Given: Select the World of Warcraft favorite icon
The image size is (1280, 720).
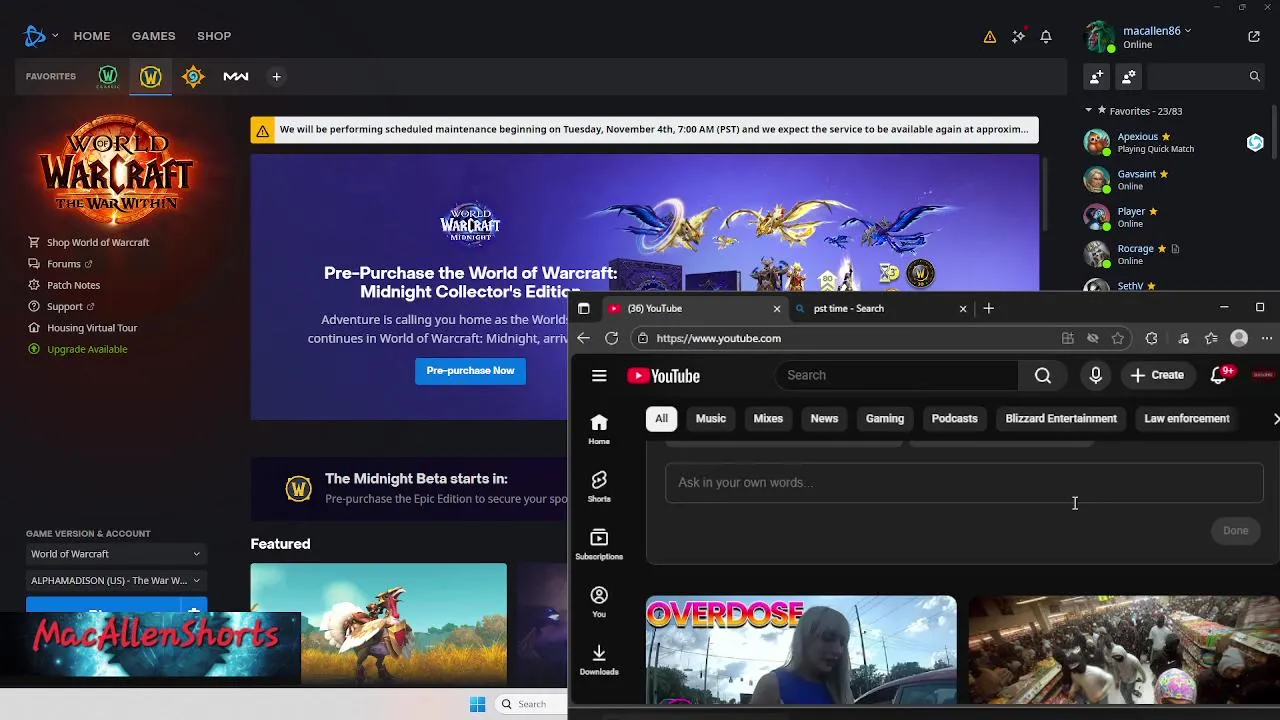Looking at the screenshot, I should click(151, 77).
